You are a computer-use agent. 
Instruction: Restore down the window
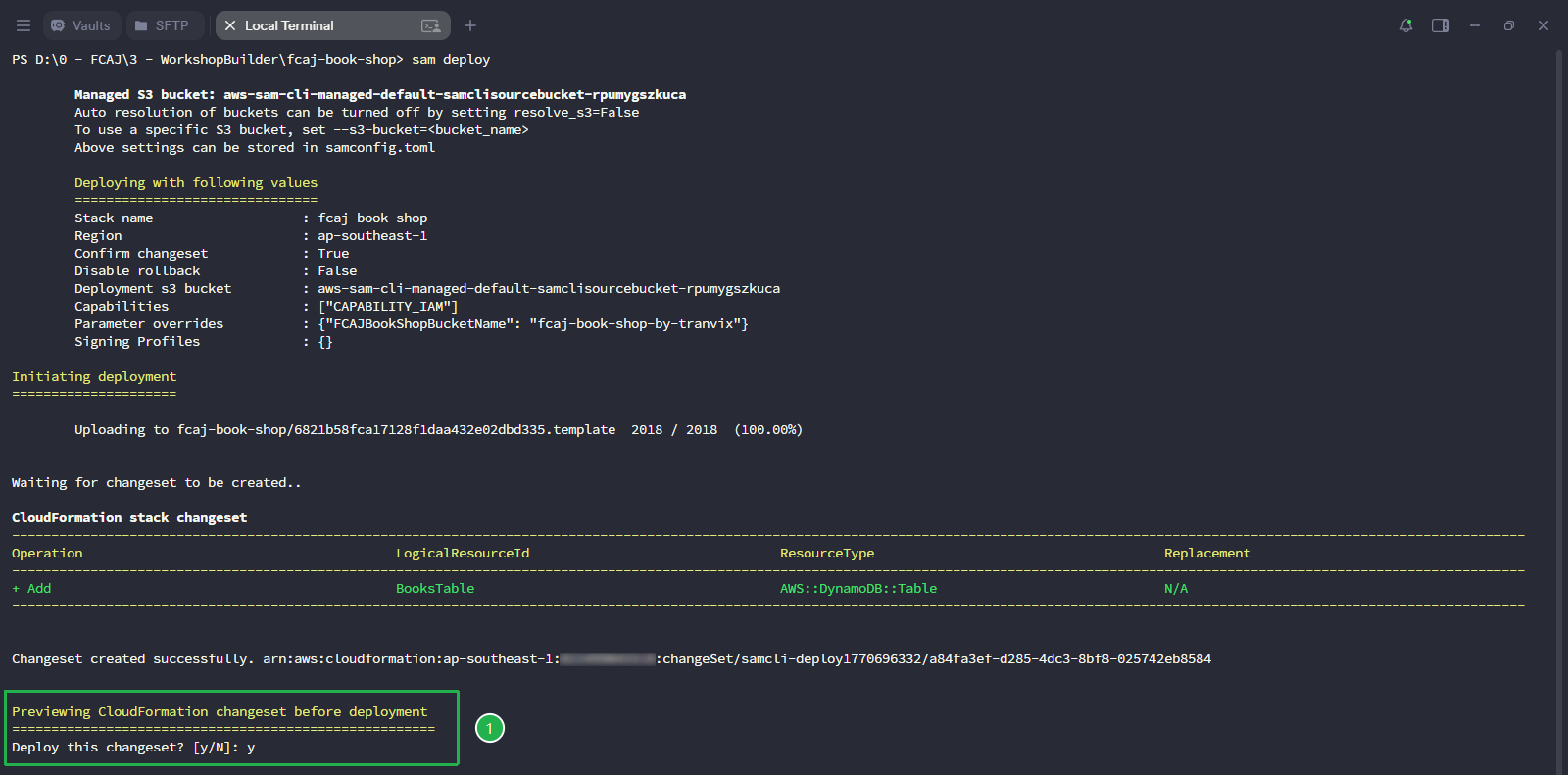point(1509,25)
